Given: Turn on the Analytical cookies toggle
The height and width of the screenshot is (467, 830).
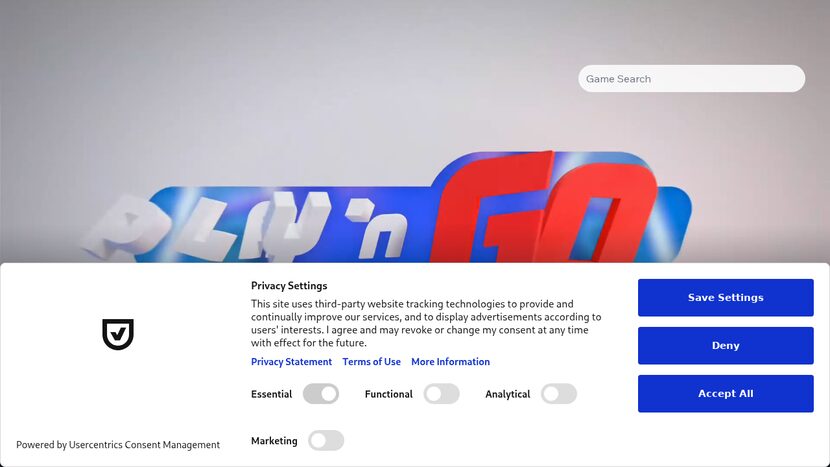Looking at the screenshot, I should click(x=559, y=394).
